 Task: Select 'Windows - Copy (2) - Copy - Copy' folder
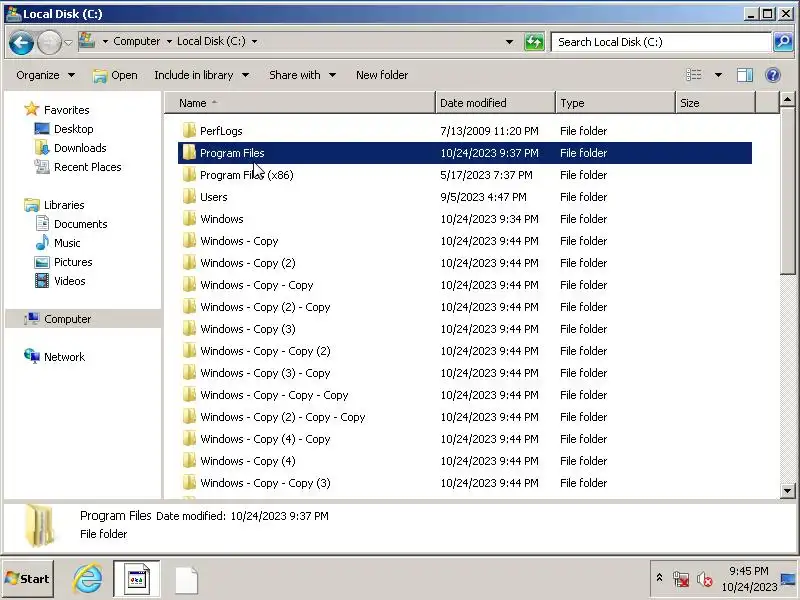(x=465, y=417)
